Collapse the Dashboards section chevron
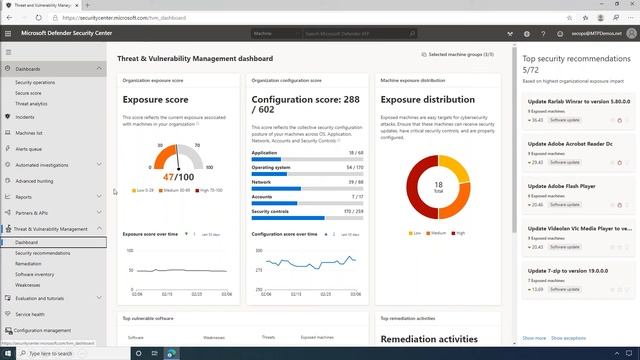Image resolution: width=640 pixels, height=360 pixels. [x=99, y=69]
